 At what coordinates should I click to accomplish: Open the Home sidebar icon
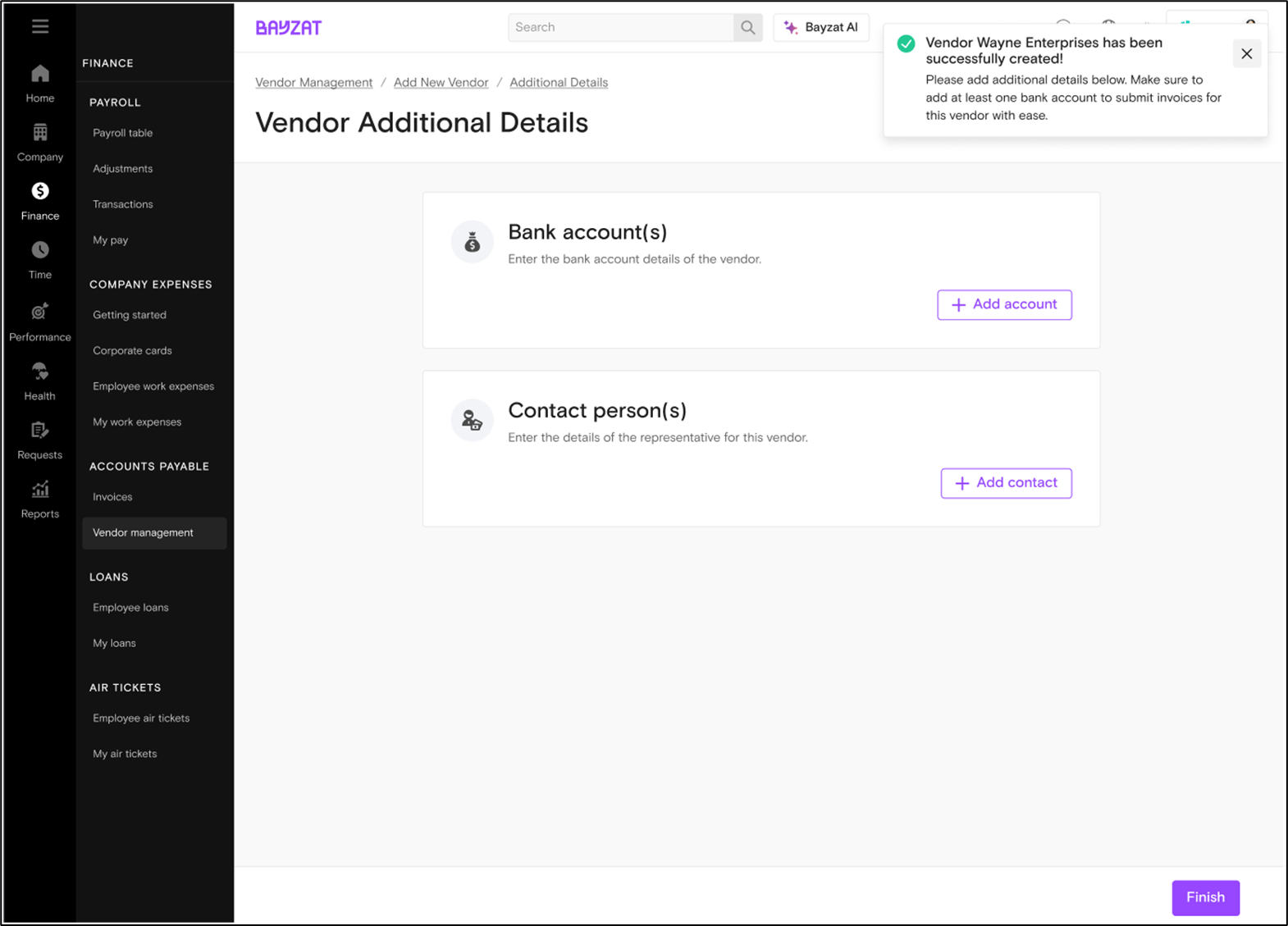pyautogui.click(x=39, y=75)
